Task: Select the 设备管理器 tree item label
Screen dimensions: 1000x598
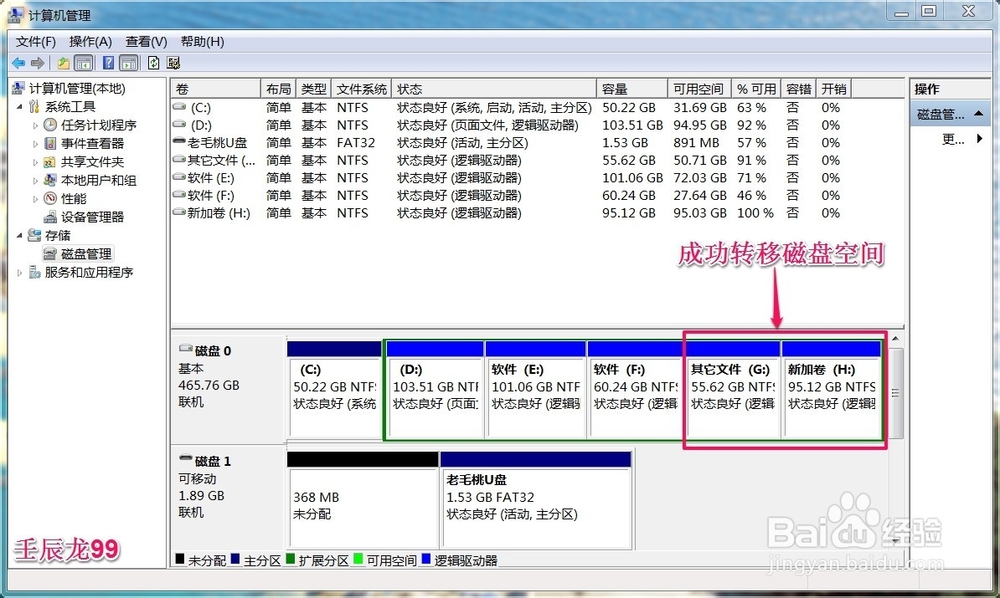Action: (92, 217)
